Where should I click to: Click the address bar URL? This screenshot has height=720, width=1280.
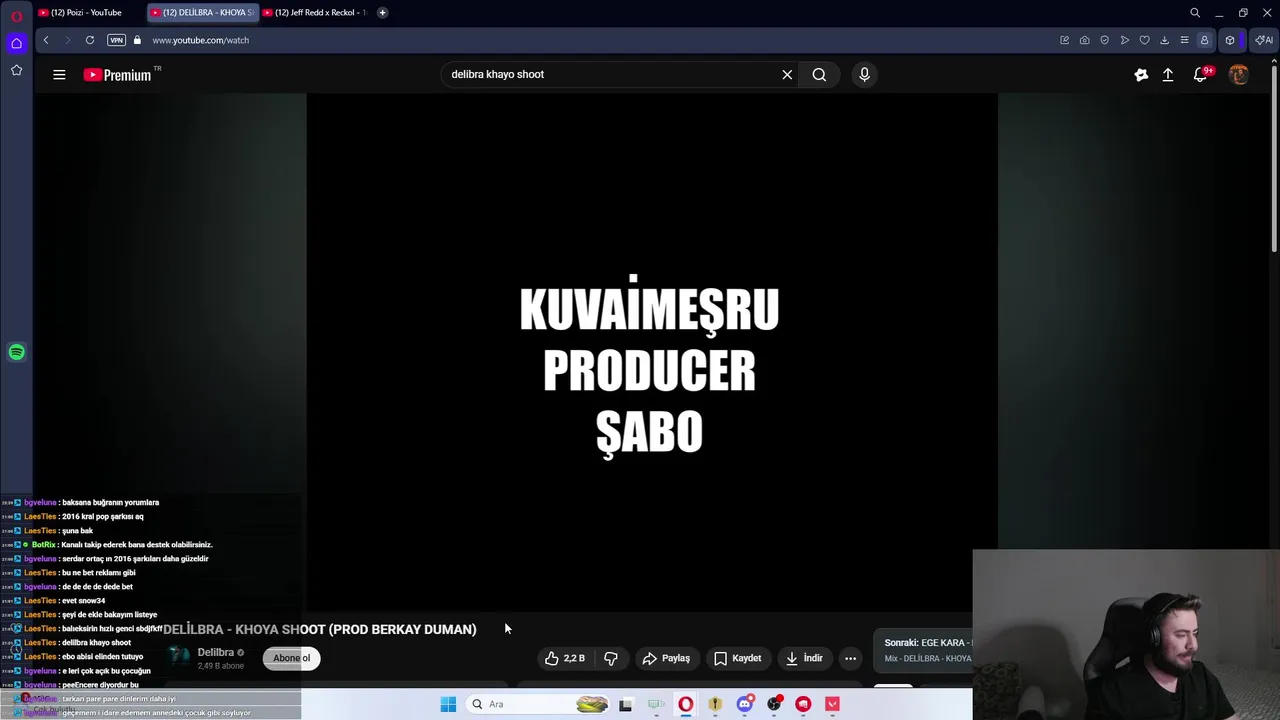200,40
